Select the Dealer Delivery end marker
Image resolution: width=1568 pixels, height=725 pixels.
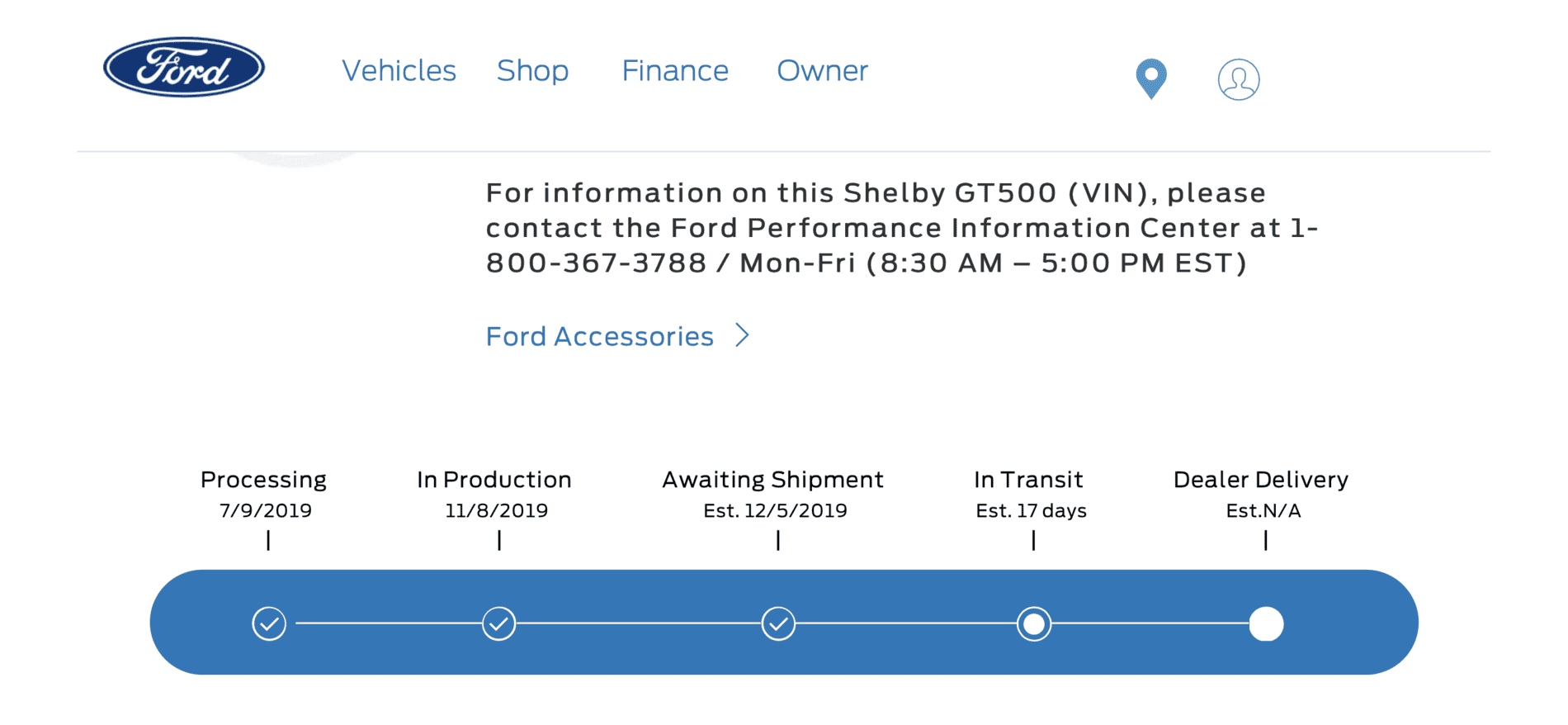[1266, 623]
